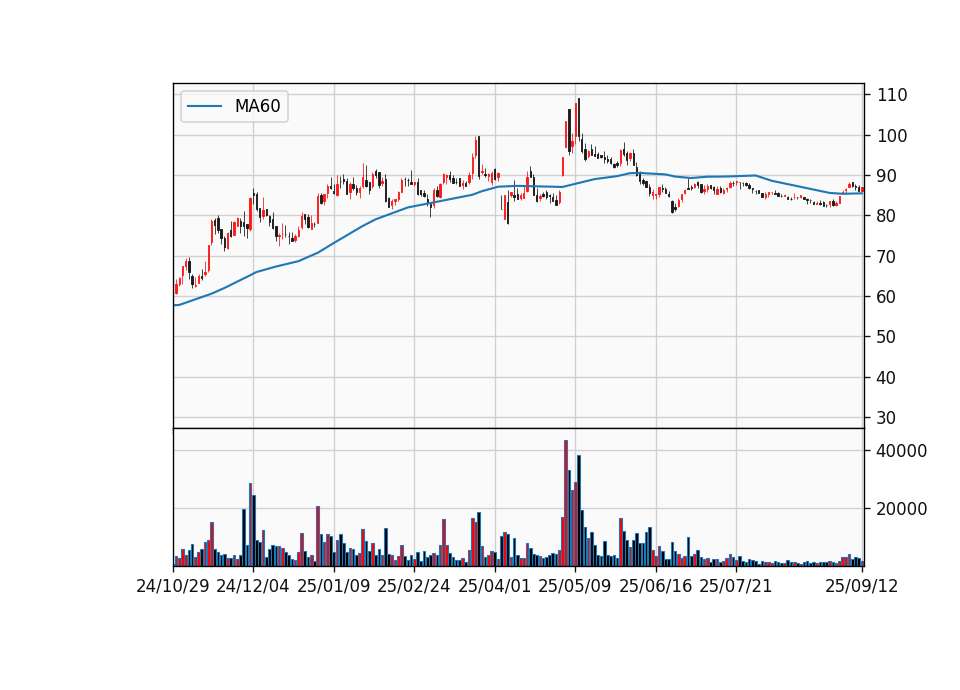This screenshot has width=960, height=690.
Task: Click the 70 price axis label
Action: pos(887,257)
